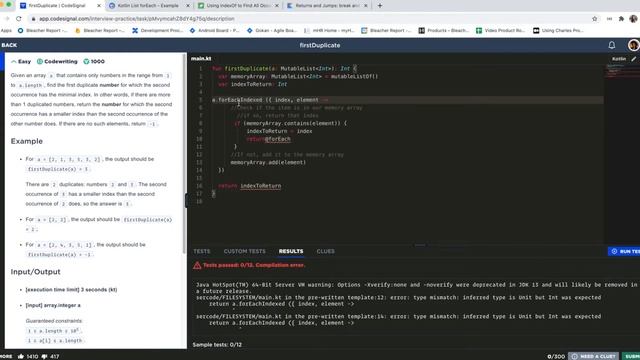Click the editor settings pencil icon
640x360 pixels.
[634, 59]
